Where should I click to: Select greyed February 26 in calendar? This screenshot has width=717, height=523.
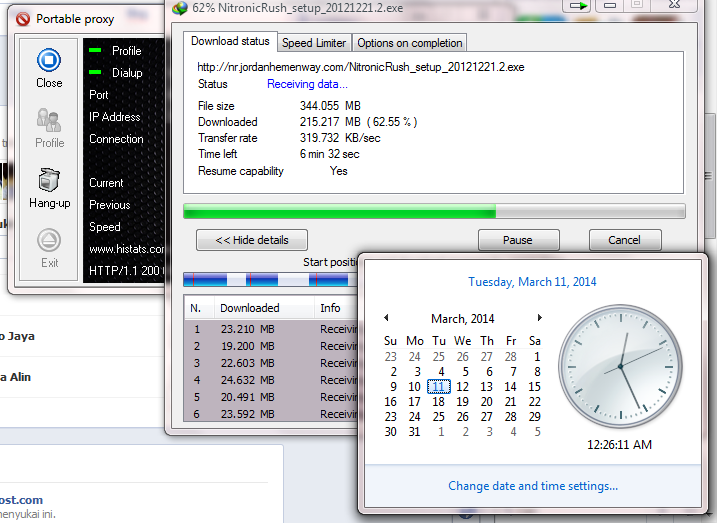(x=463, y=357)
